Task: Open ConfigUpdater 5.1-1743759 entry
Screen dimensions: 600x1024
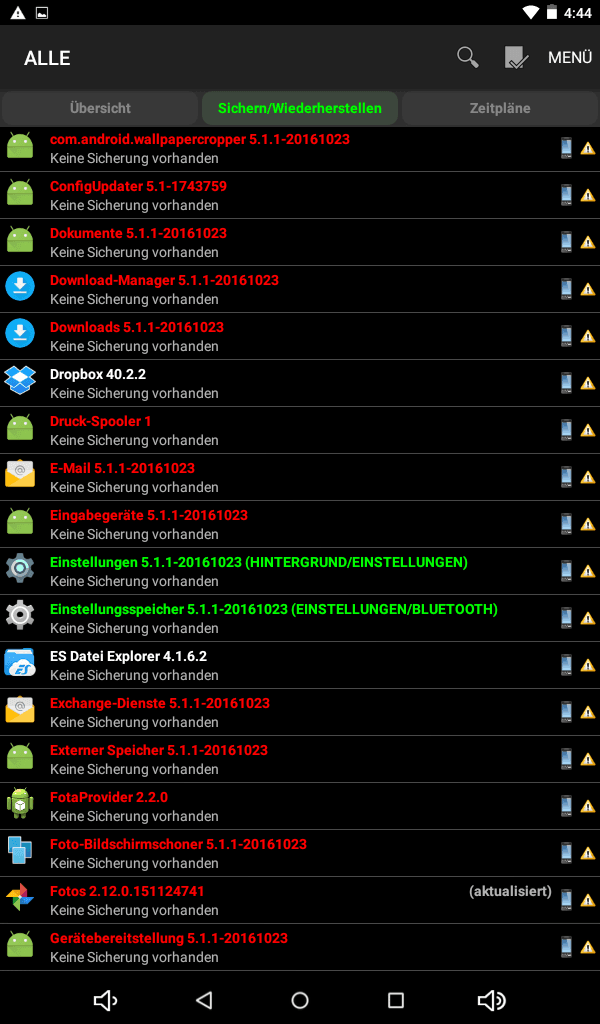Action: 300,195
